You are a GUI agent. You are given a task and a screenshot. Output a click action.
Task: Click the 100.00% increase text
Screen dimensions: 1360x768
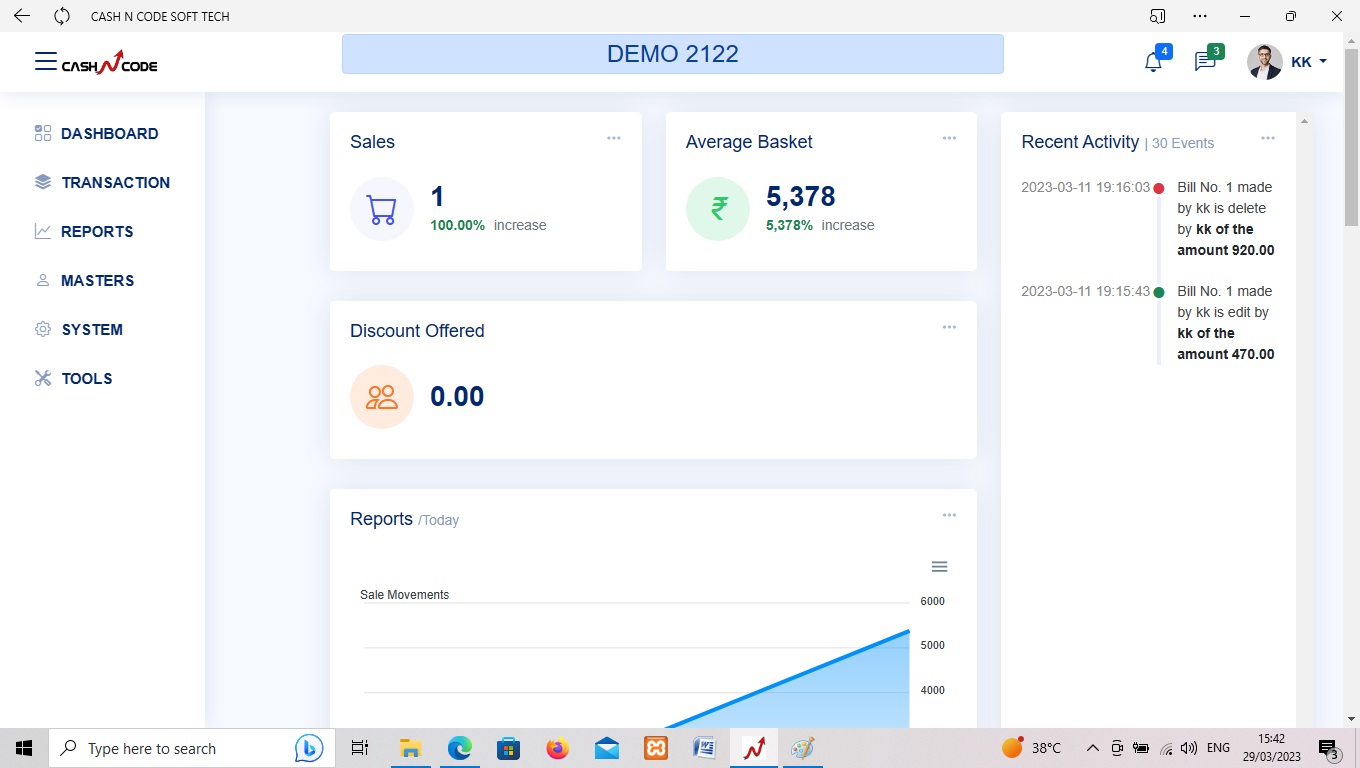click(x=488, y=225)
